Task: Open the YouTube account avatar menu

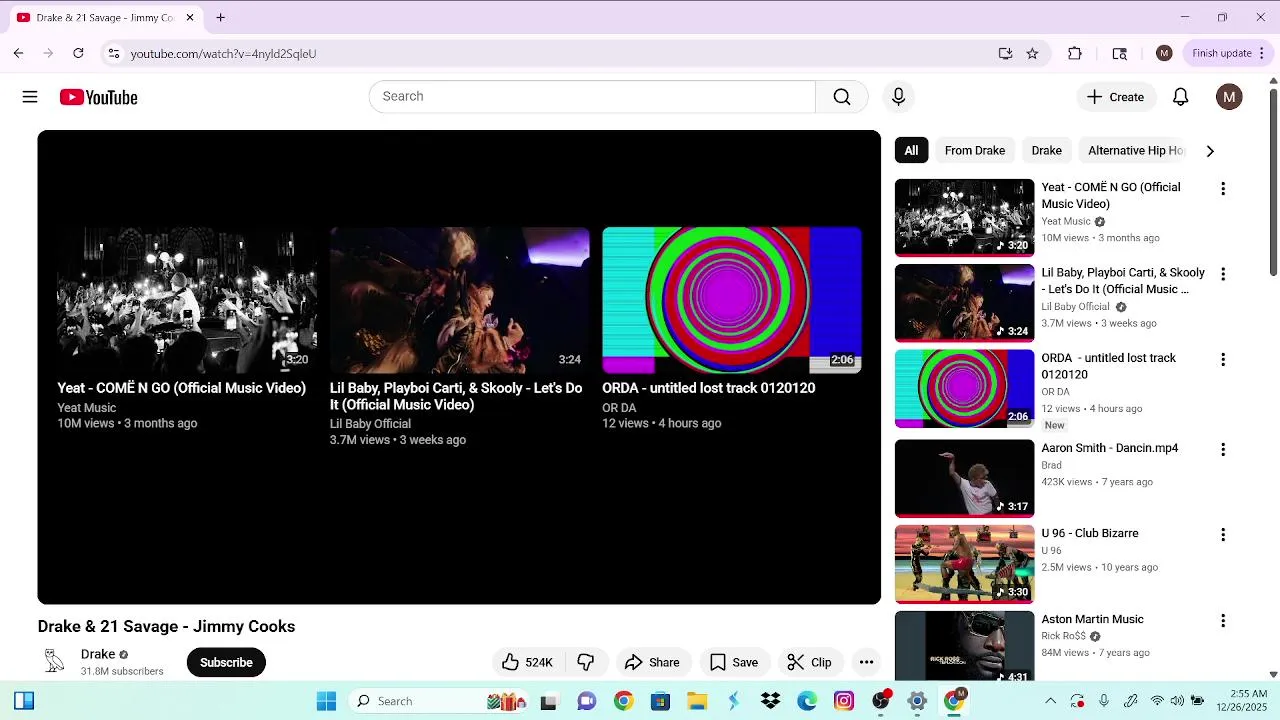Action: coord(1229,97)
